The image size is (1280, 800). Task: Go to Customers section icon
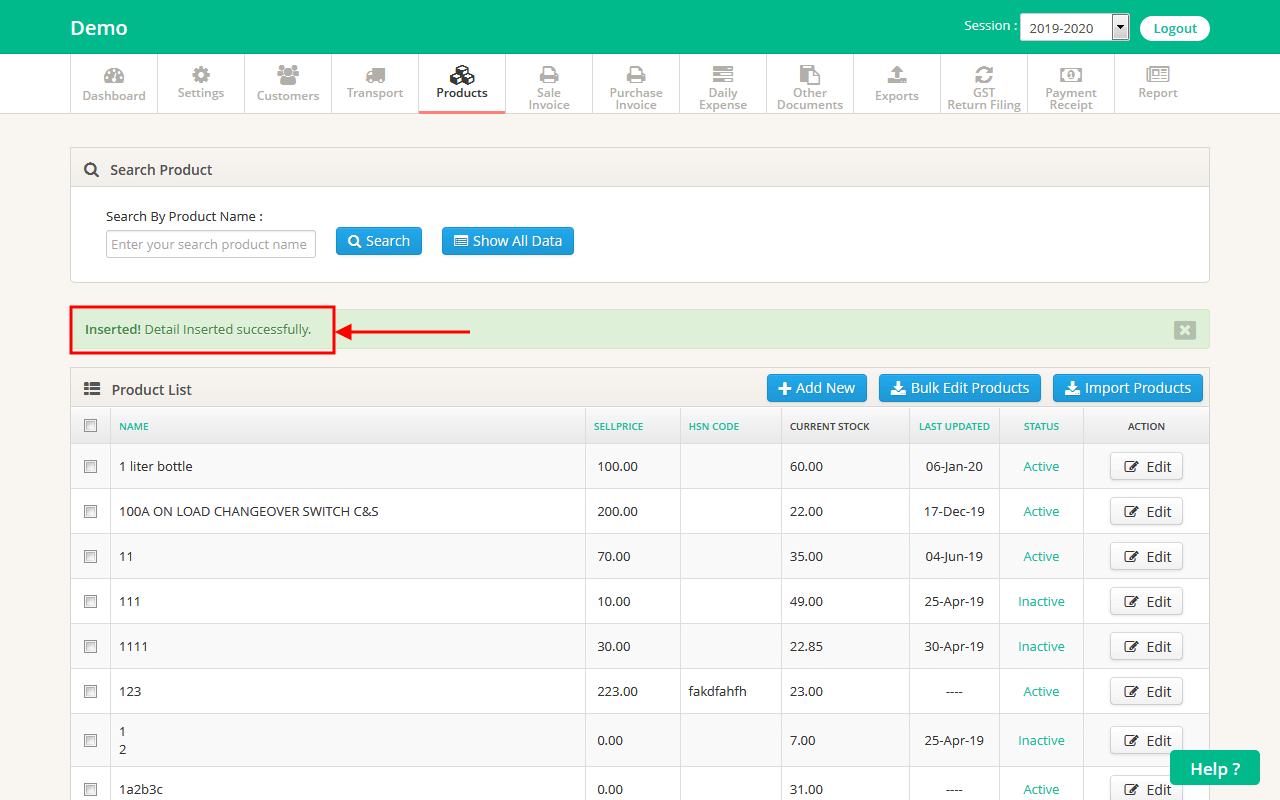pos(288,75)
